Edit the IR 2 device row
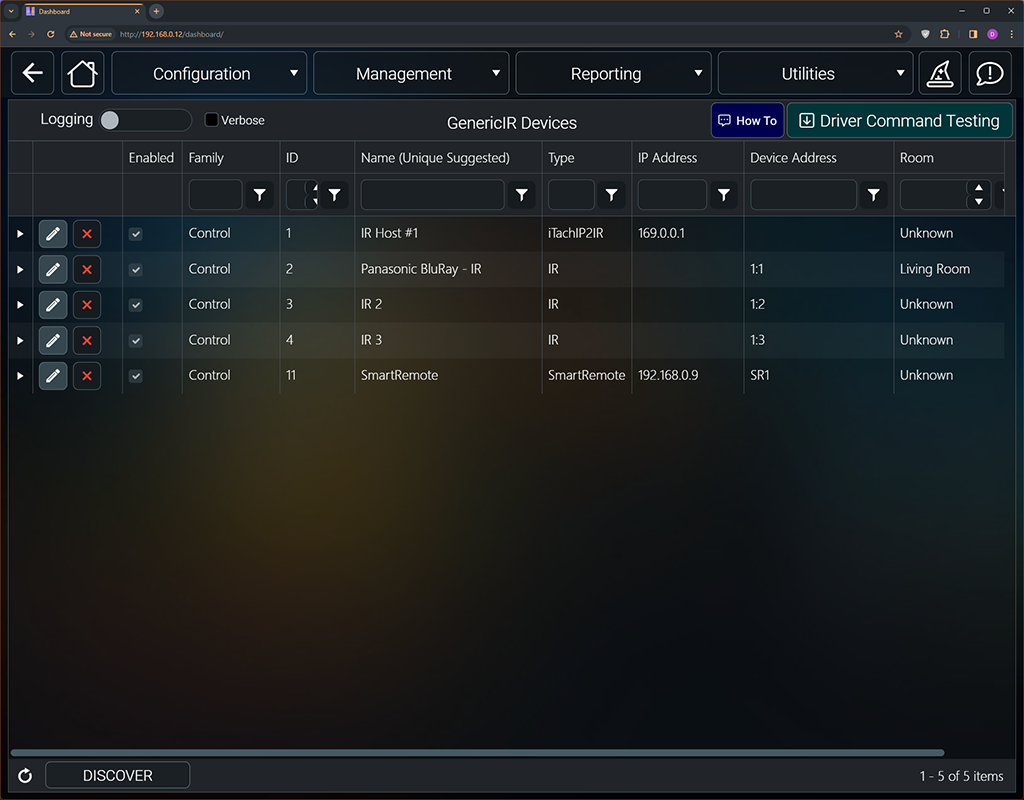 click(x=53, y=305)
